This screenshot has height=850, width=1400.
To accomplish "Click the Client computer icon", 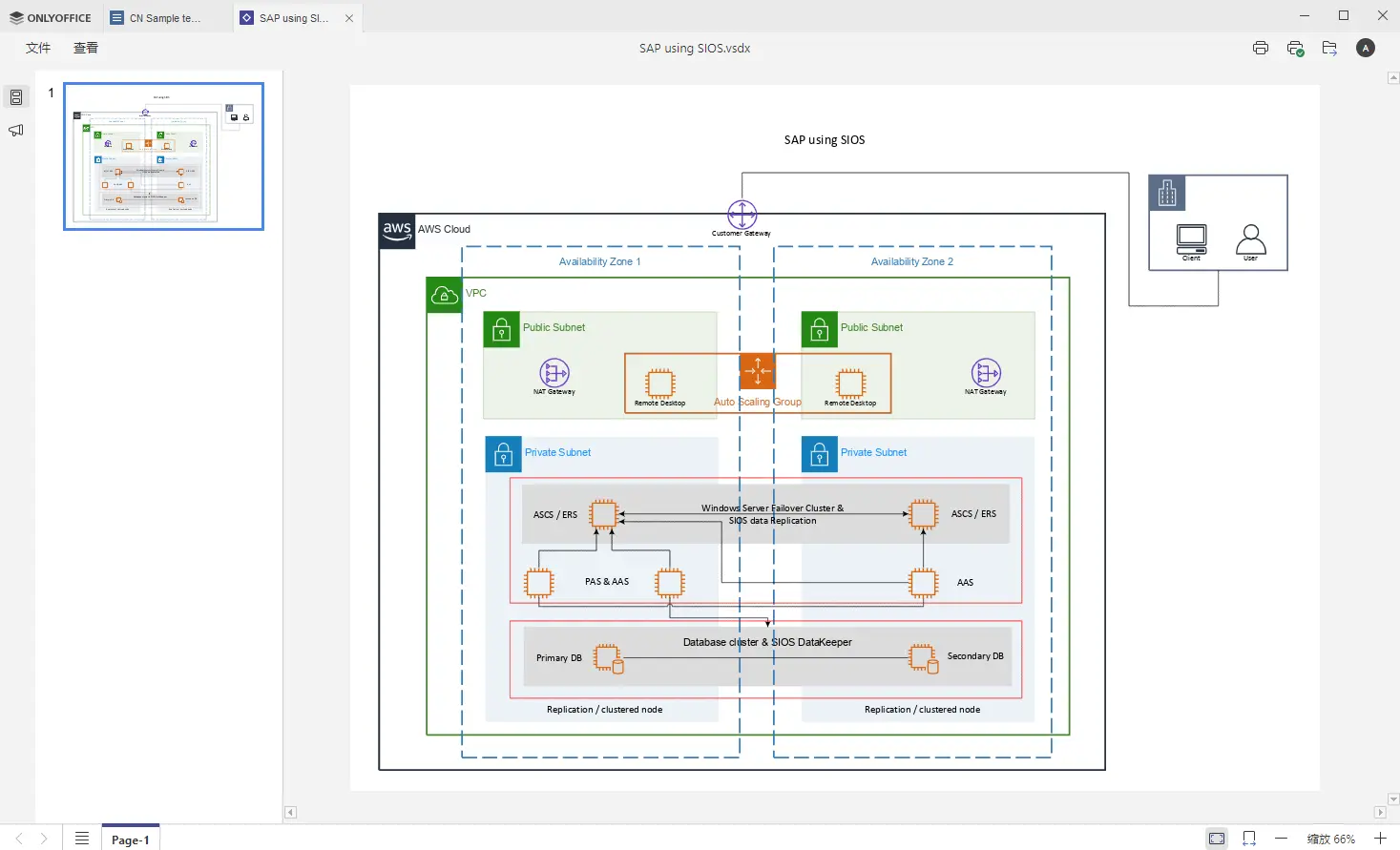I will click(x=1192, y=238).
